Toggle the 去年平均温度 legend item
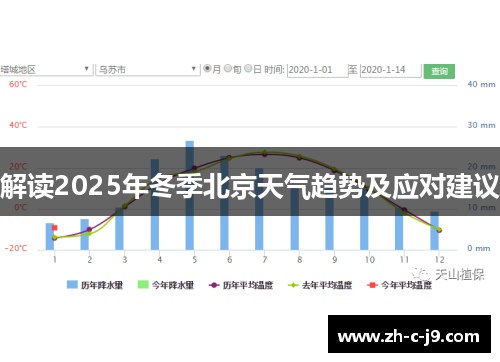The image size is (500, 362). (320, 285)
